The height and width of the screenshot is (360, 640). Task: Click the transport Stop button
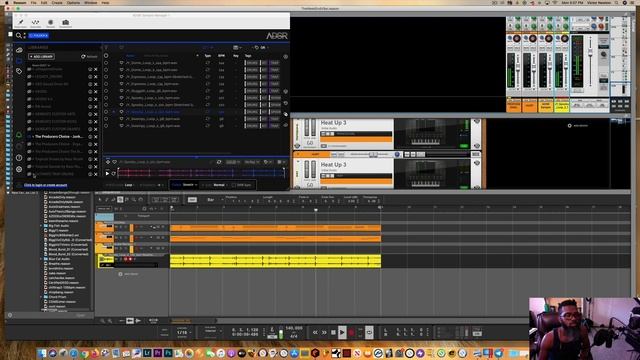(x=333, y=333)
